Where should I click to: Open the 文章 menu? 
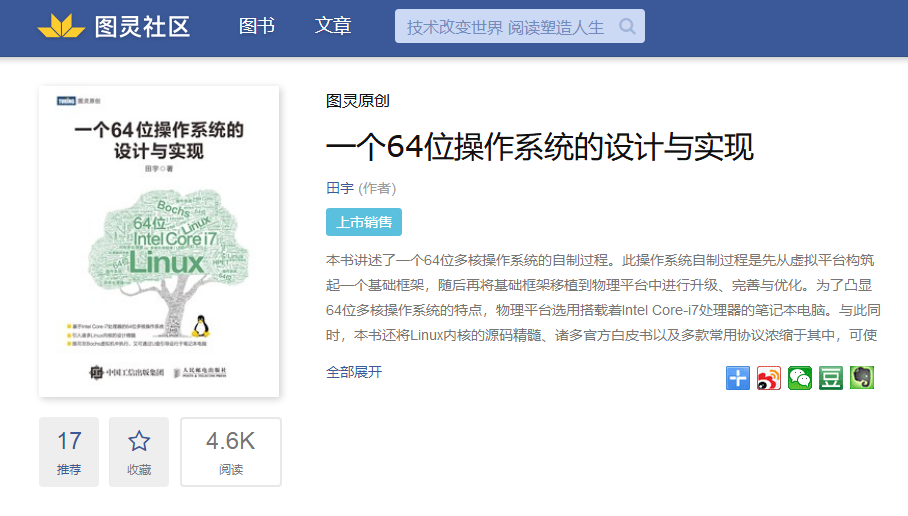[333, 26]
